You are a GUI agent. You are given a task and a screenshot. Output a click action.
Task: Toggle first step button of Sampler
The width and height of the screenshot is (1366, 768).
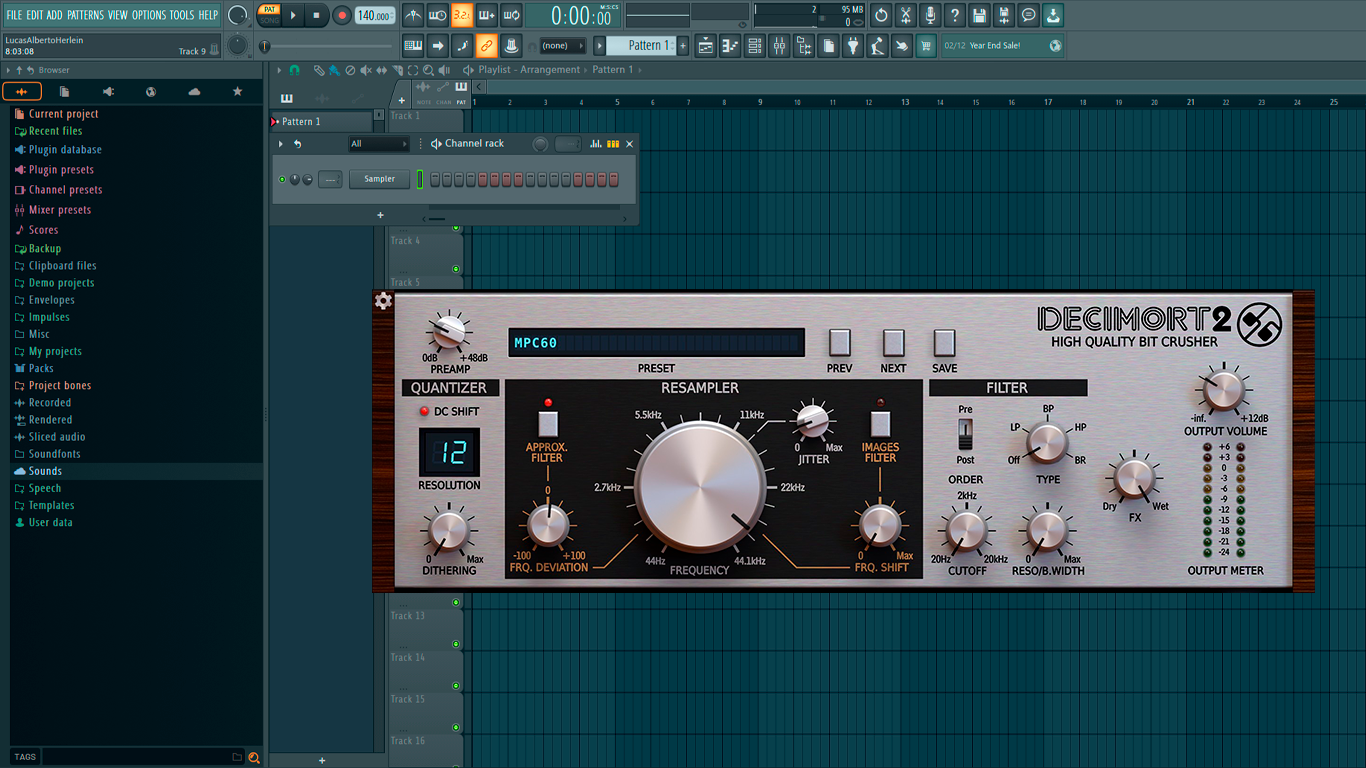[435, 179]
